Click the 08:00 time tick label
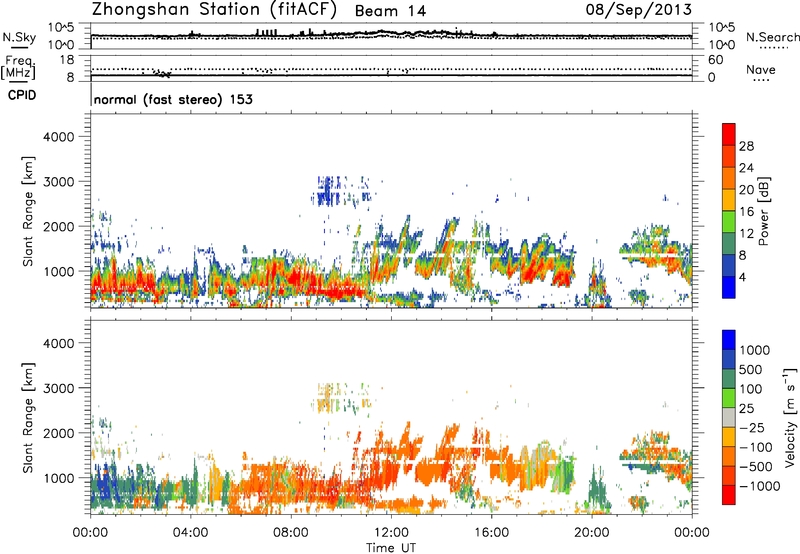Viewport: 800px width, 554px height. click(291, 533)
